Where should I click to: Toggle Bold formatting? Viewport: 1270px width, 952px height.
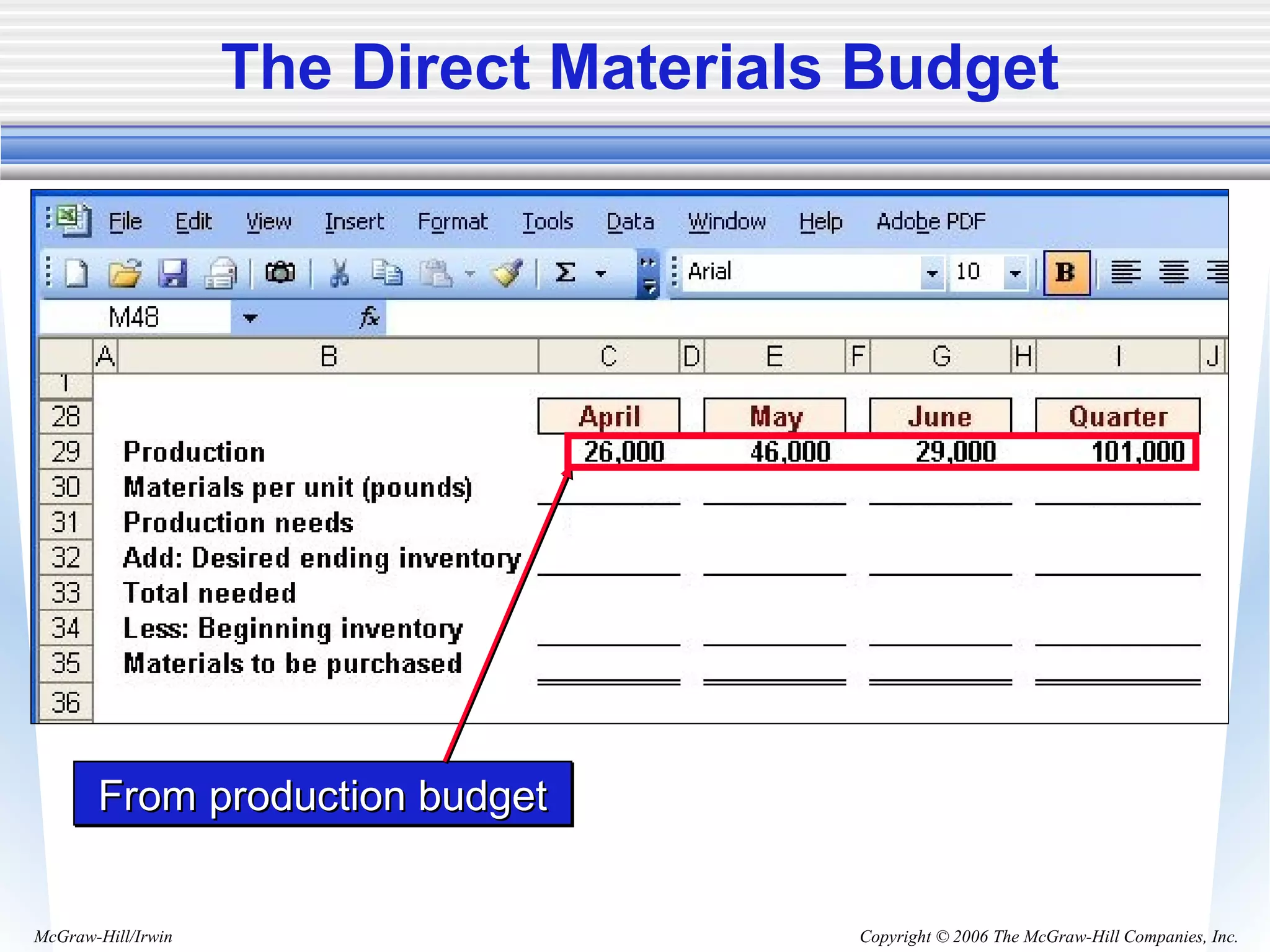1066,272
